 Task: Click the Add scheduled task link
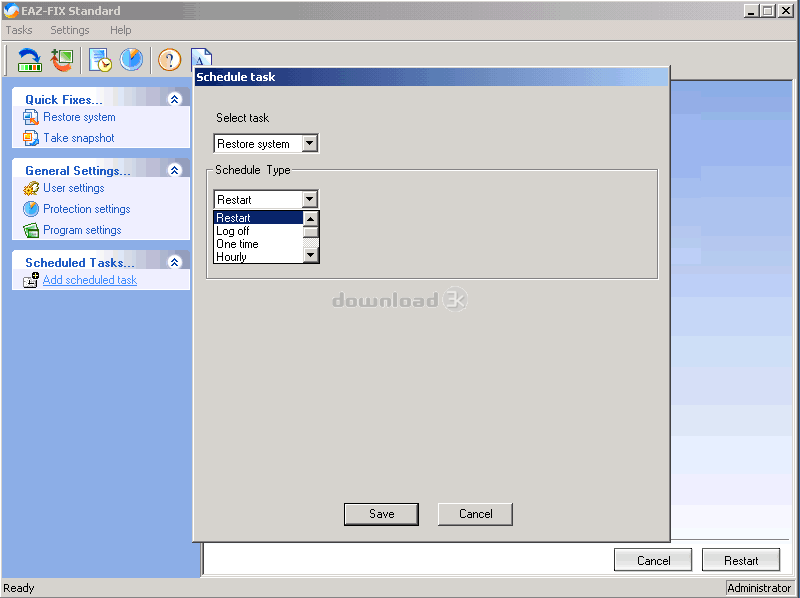tap(89, 281)
